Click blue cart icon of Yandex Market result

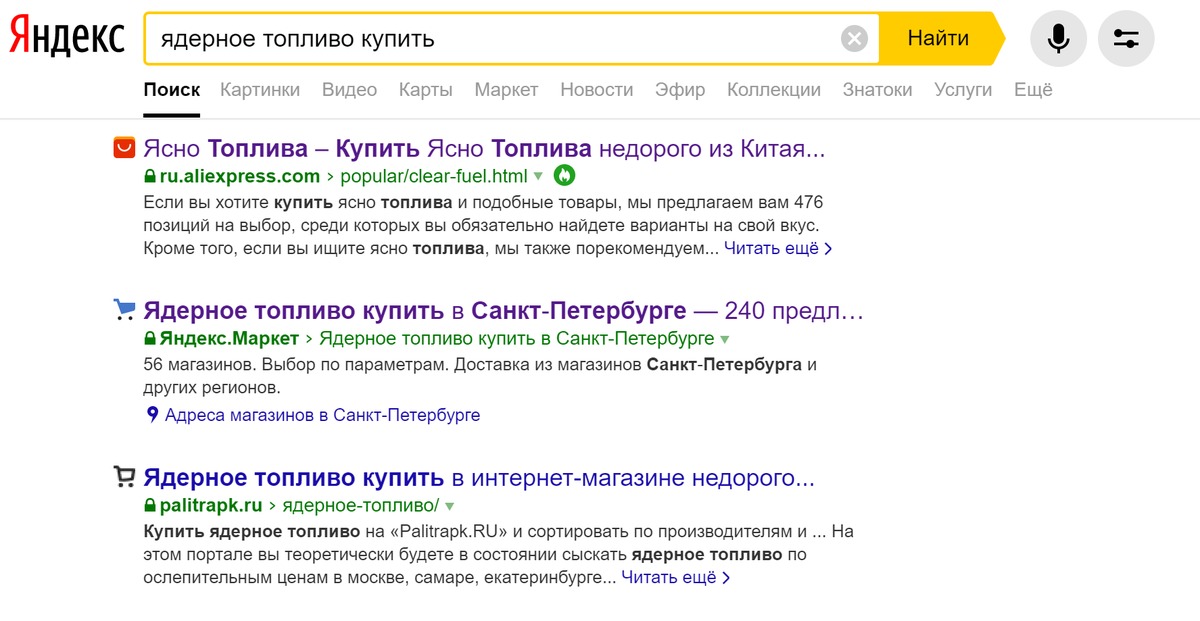(x=124, y=310)
